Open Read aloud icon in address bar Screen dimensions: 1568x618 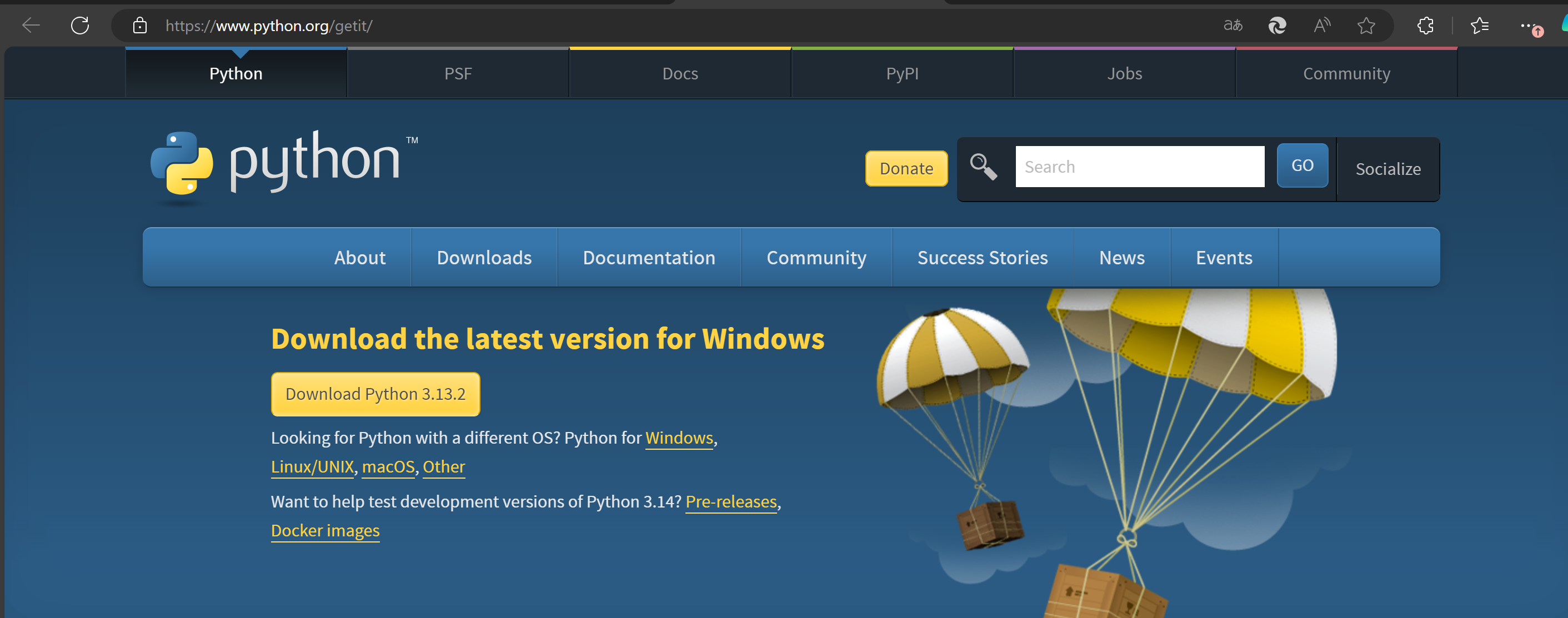coord(1321,26)
